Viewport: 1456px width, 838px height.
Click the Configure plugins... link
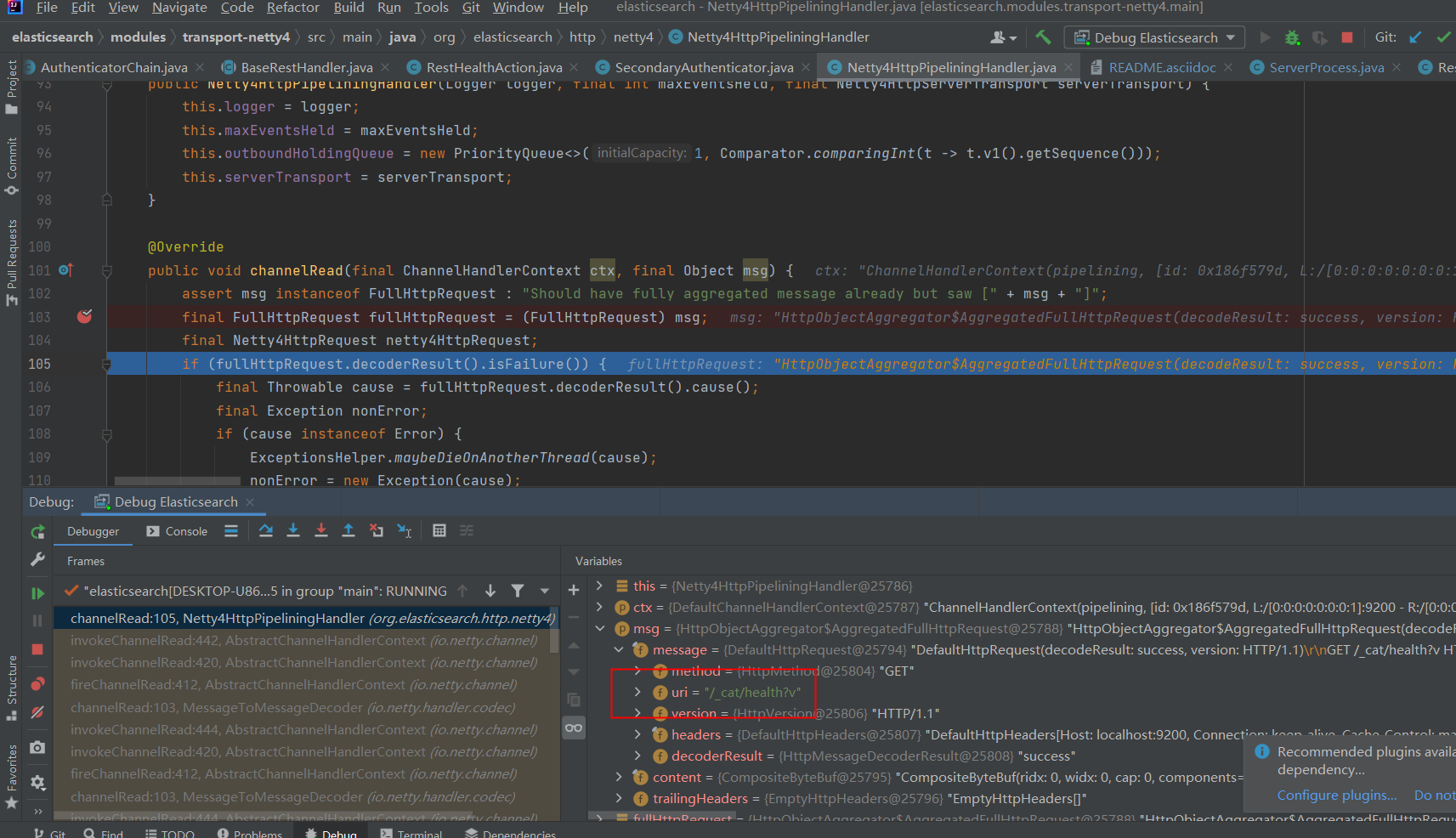(x=1337, y=795)
